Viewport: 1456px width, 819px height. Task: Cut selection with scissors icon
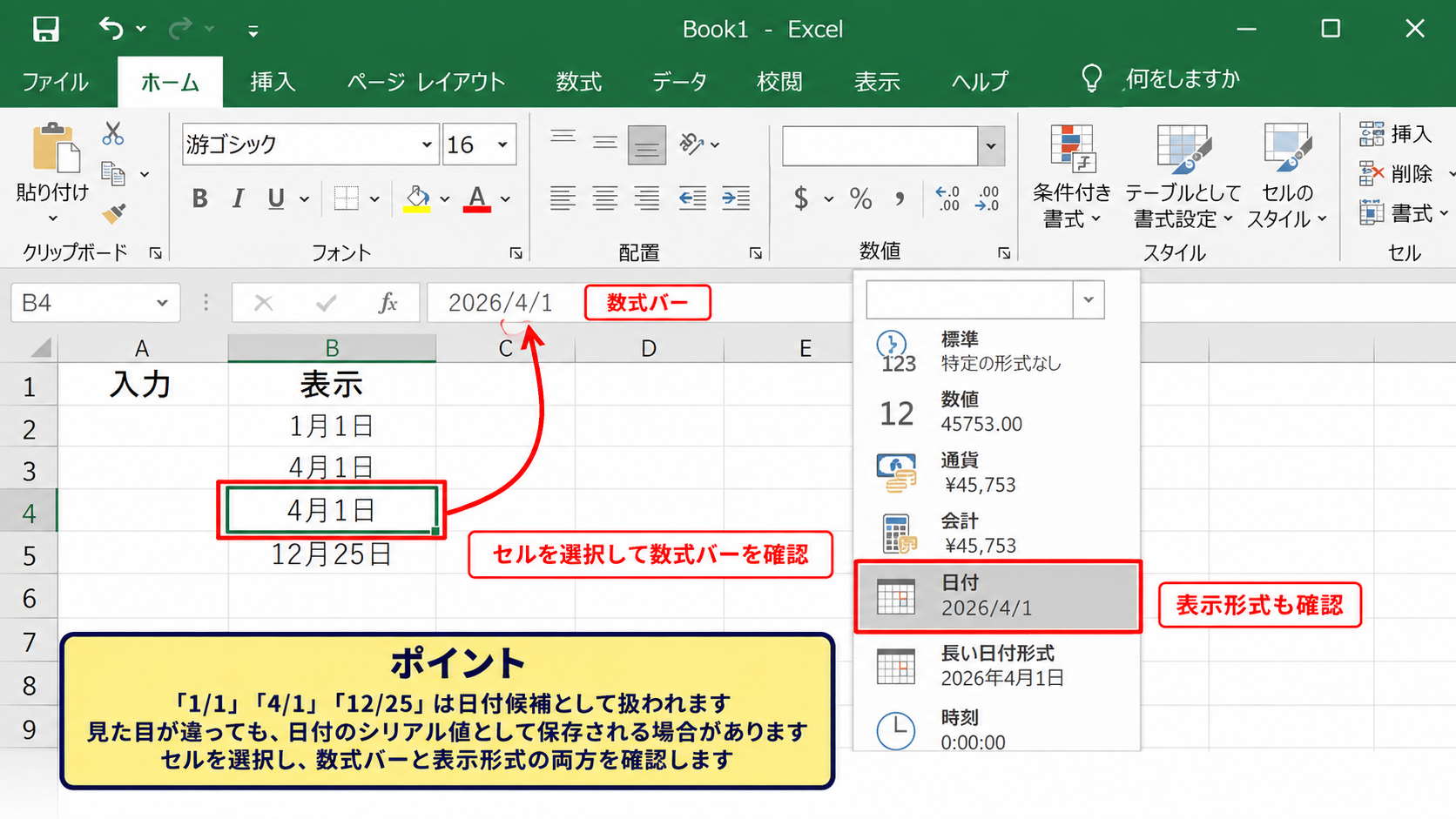(113, 133)
